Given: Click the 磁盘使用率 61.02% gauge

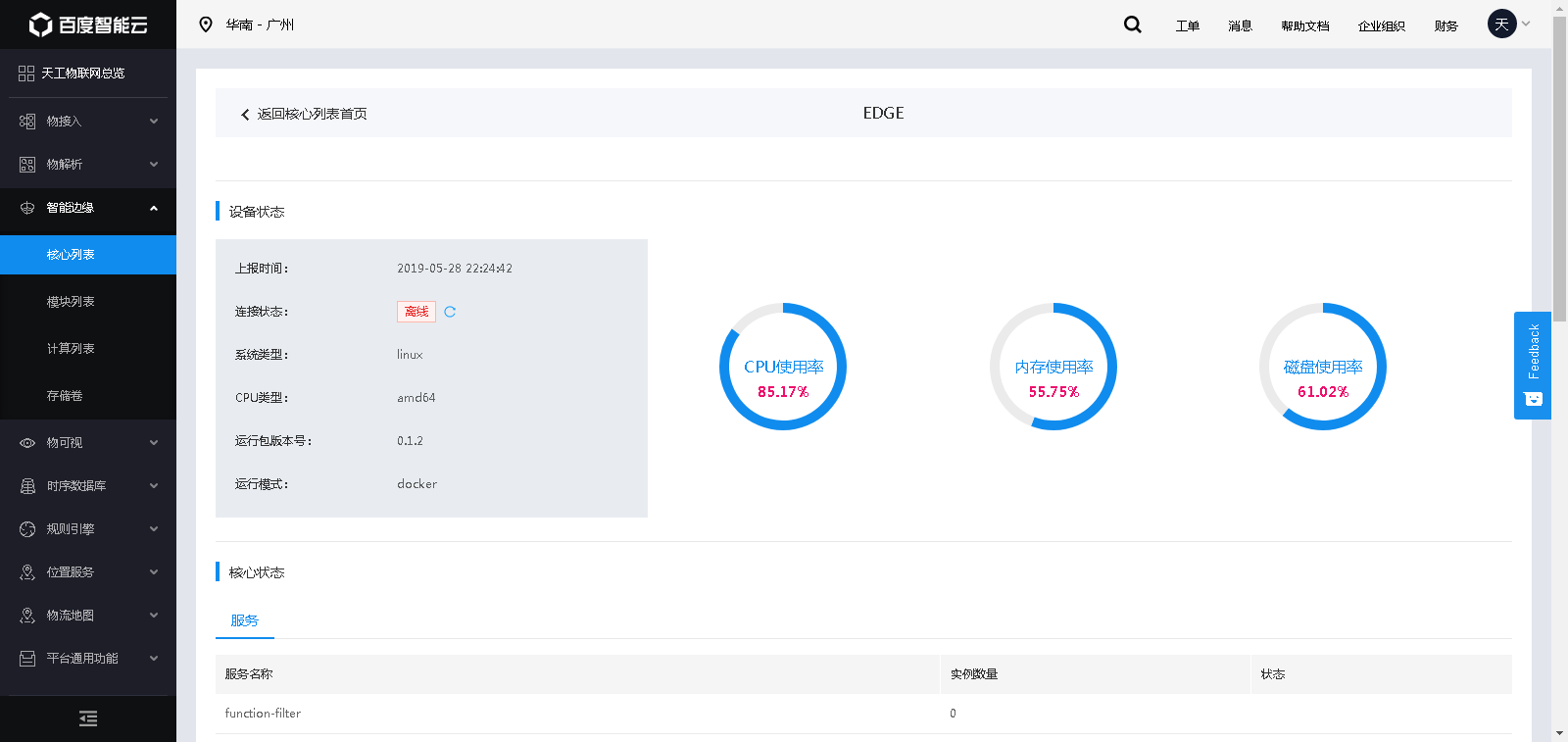Looking at the screenshot, I should (x=1323, y=367).
